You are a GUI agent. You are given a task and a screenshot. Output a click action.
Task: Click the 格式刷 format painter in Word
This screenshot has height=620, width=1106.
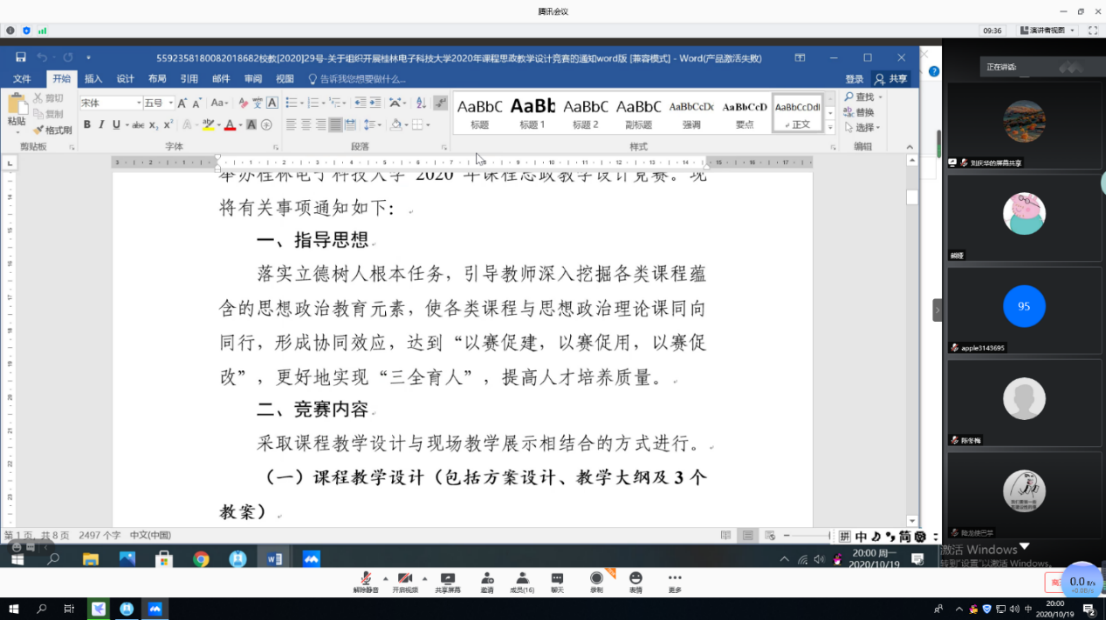click(x=53, y=130)
